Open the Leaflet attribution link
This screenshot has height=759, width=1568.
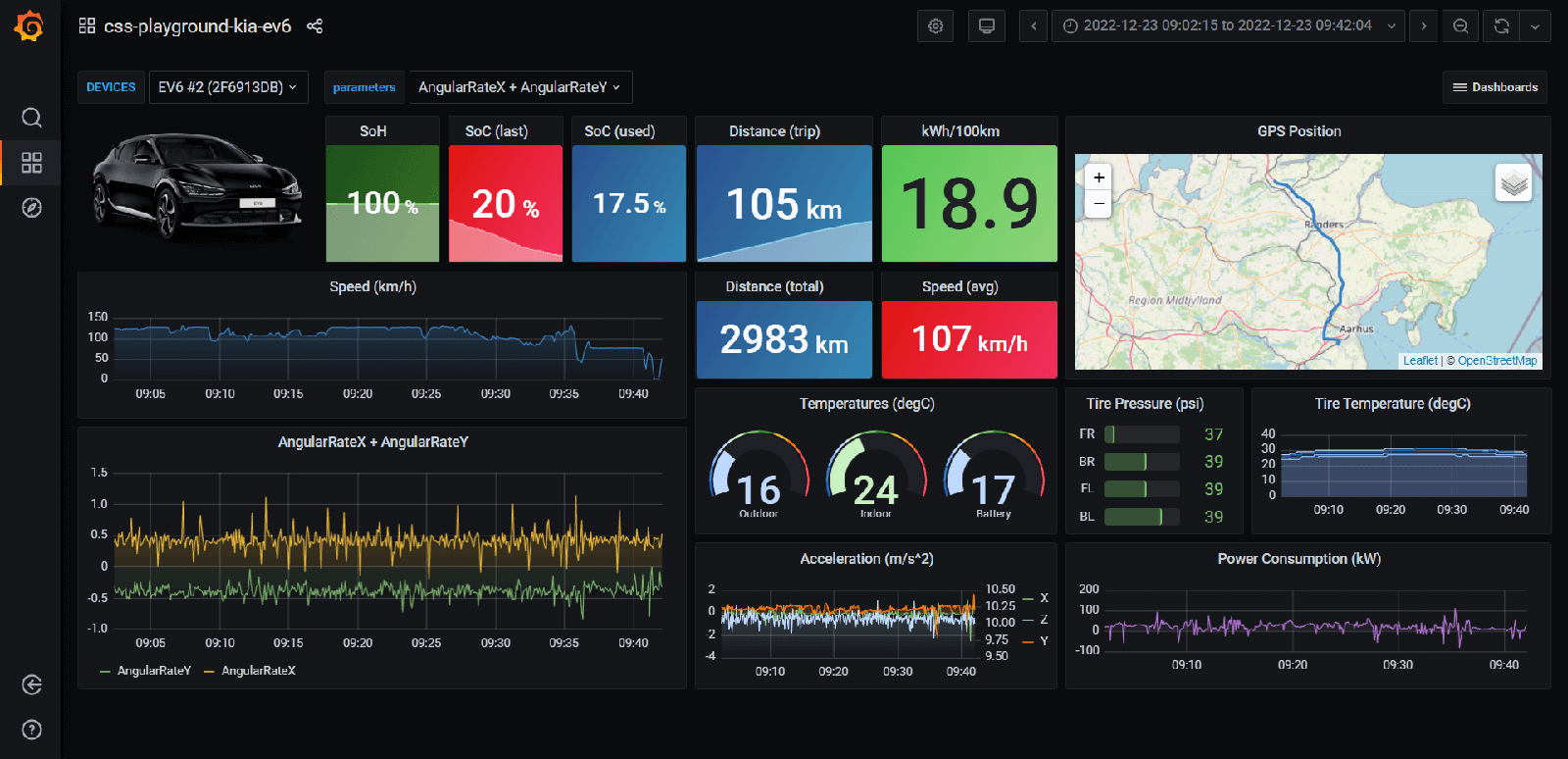1420,361
